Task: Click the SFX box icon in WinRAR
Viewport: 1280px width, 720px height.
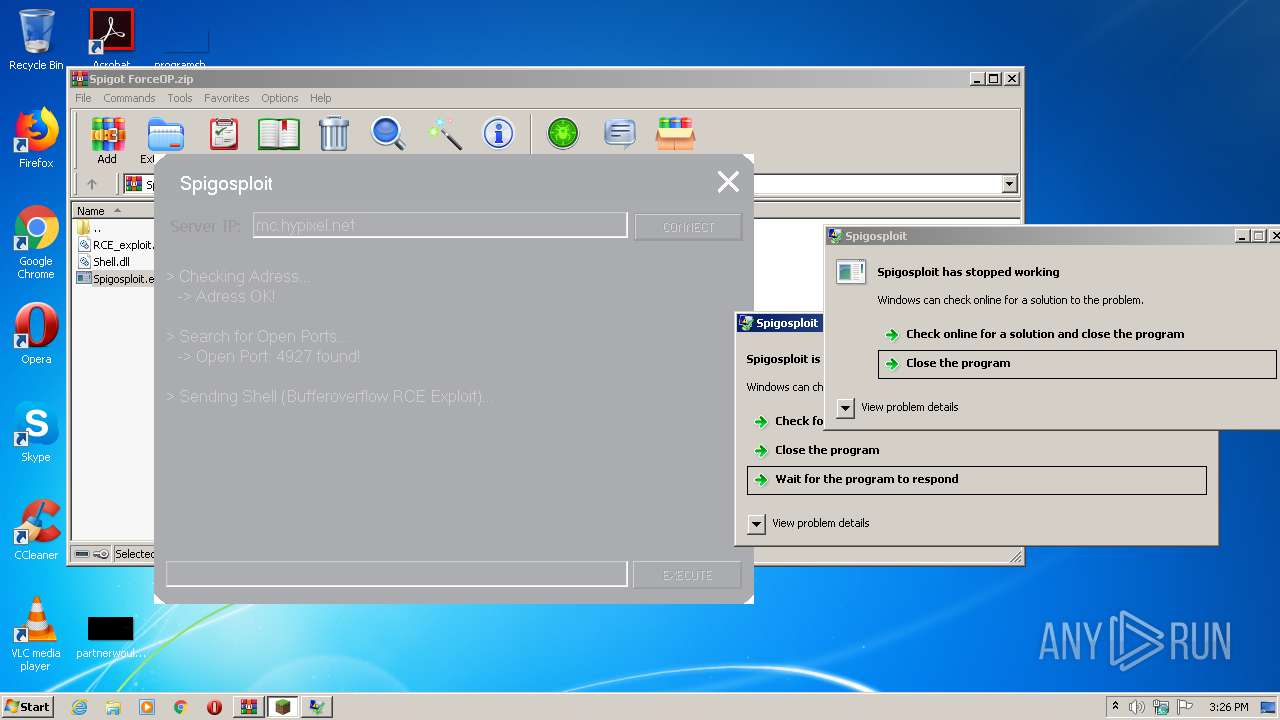Action: click(675, 134)
